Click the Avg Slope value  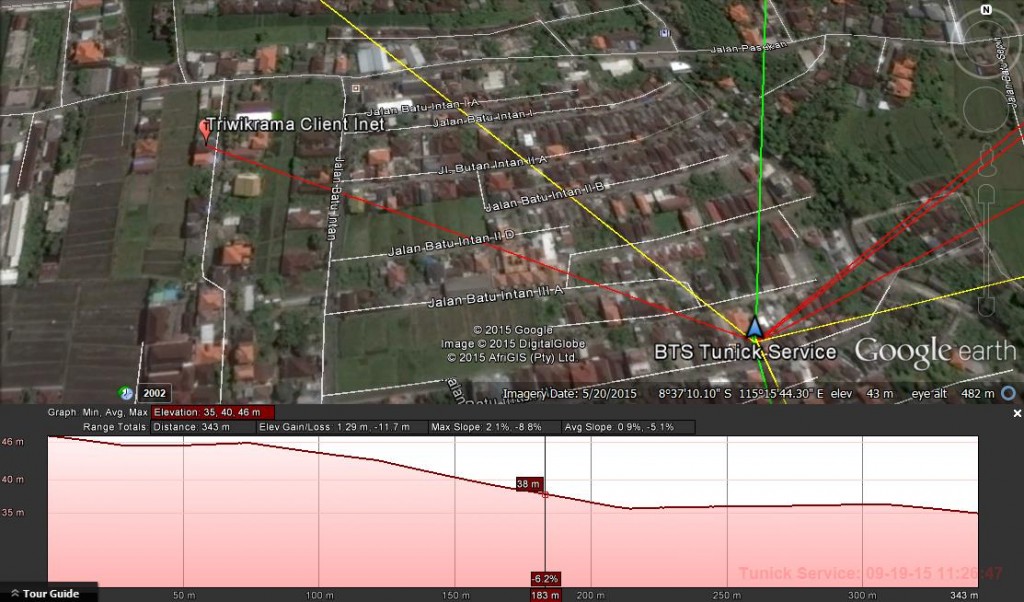(x=628, y=427)
